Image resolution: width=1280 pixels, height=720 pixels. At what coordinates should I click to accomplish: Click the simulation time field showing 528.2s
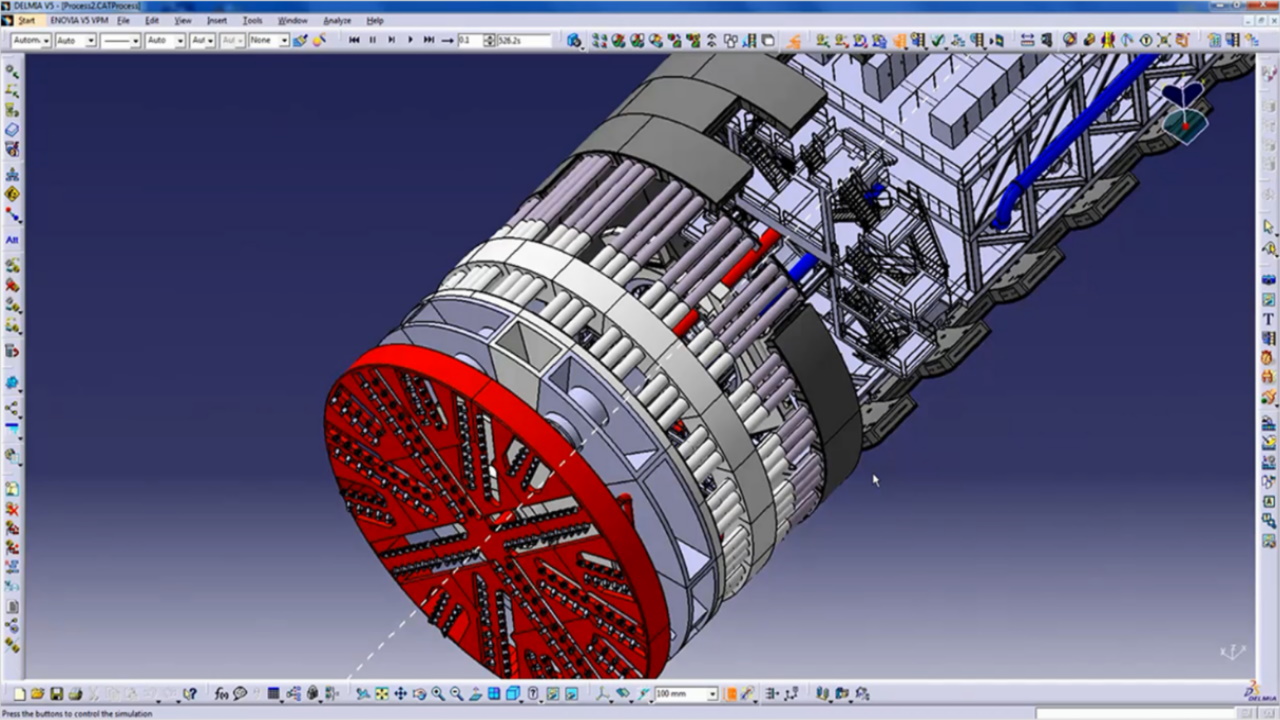tap(522, 41)
